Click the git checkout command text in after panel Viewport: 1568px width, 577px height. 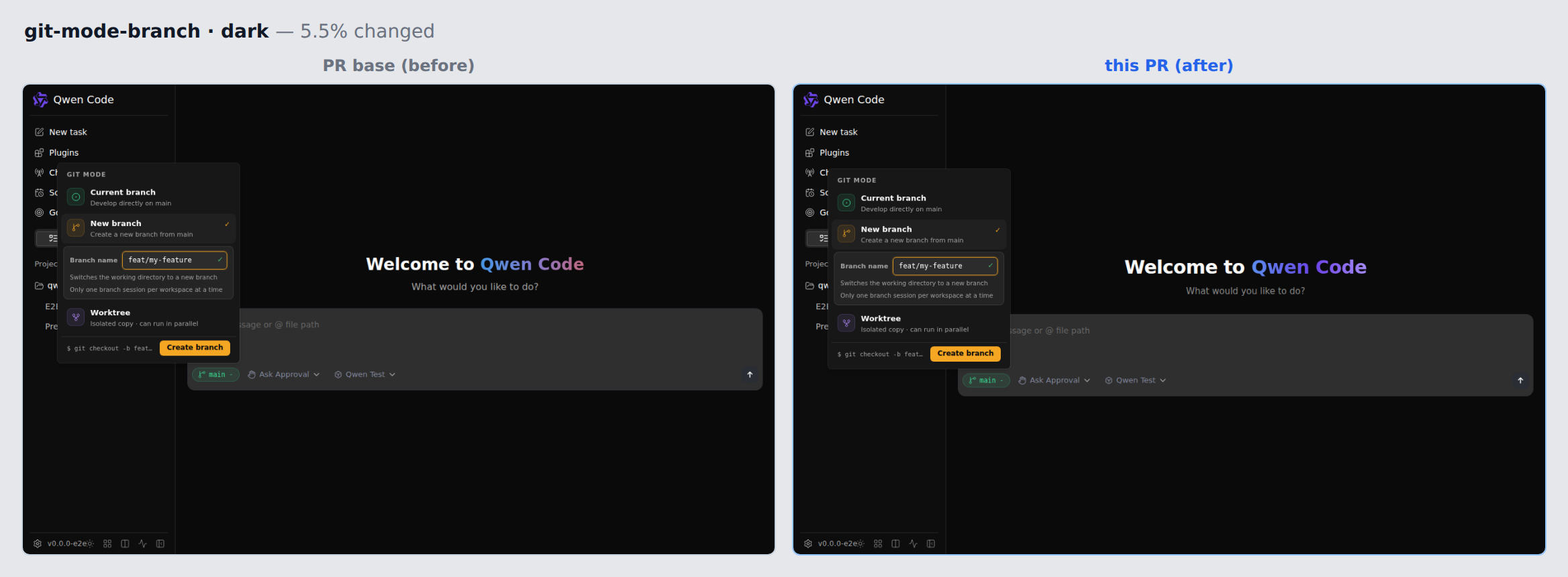880,354
